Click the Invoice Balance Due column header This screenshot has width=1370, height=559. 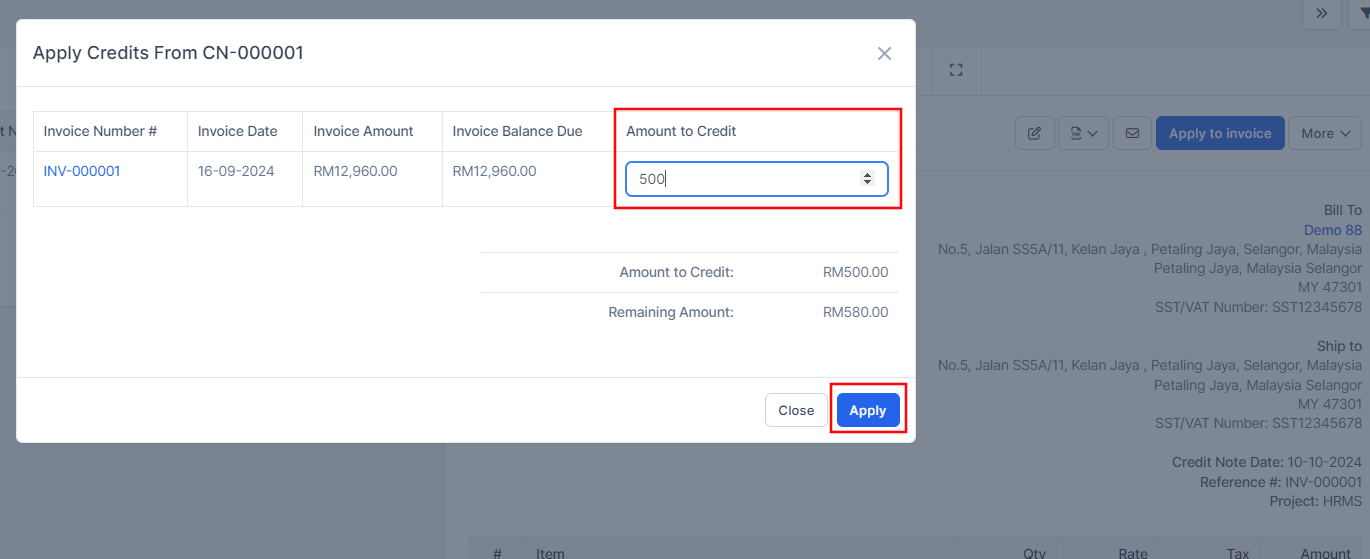coord(517,131)
